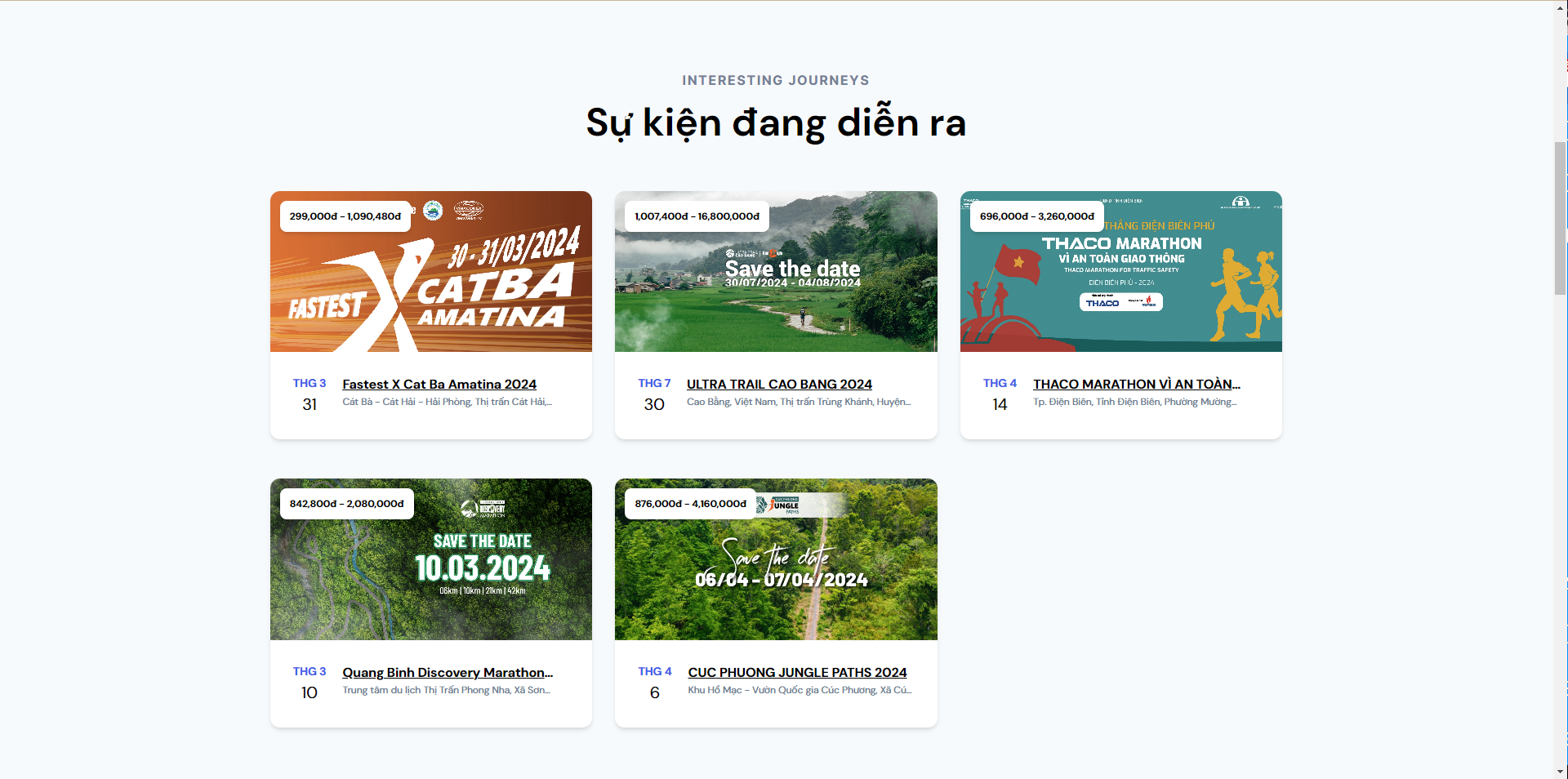Click the THG 3 31 date on Cat Ba card

pos(310,394)
